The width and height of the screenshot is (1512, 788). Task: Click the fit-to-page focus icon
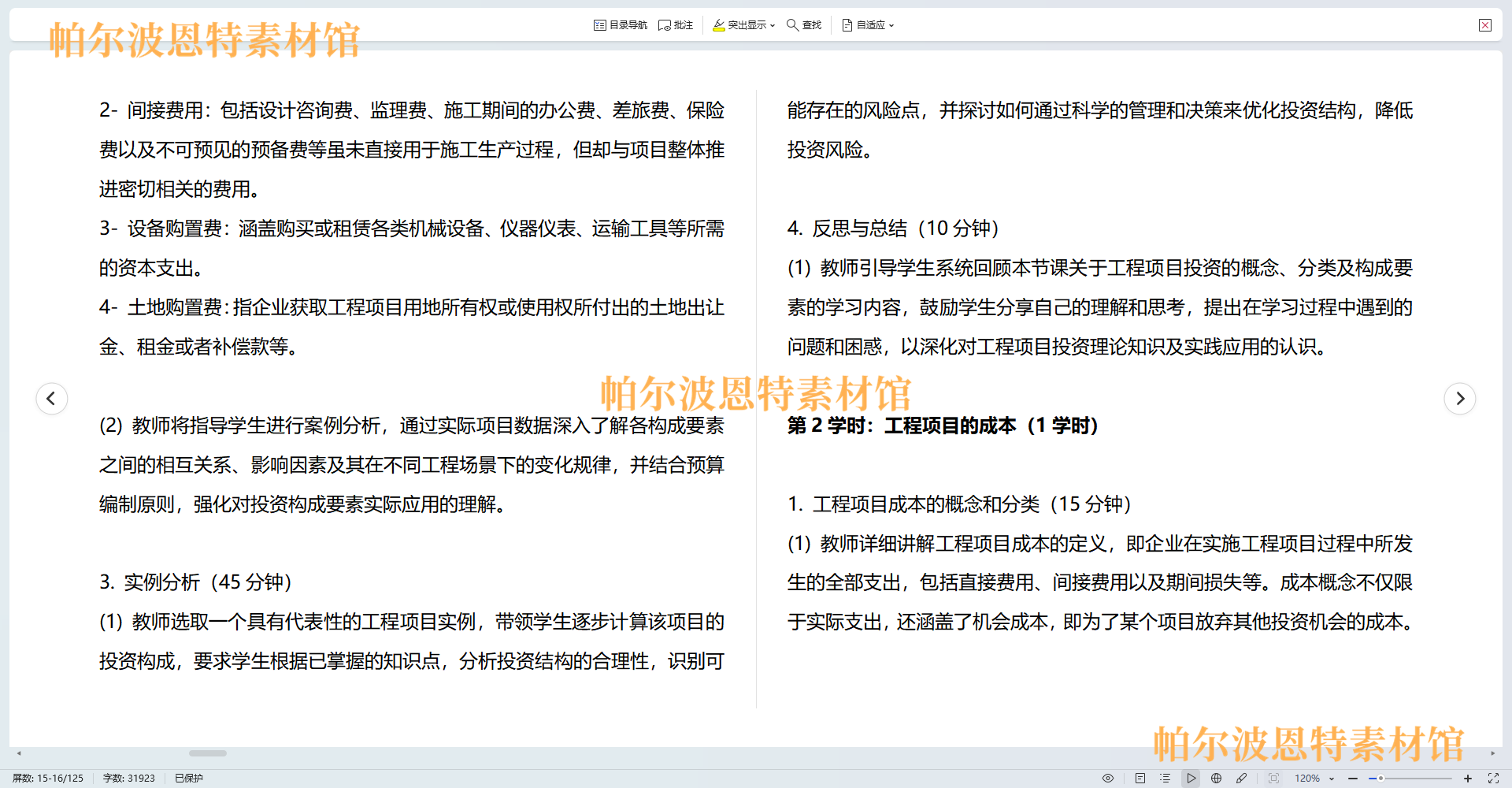coord(1273,778)
